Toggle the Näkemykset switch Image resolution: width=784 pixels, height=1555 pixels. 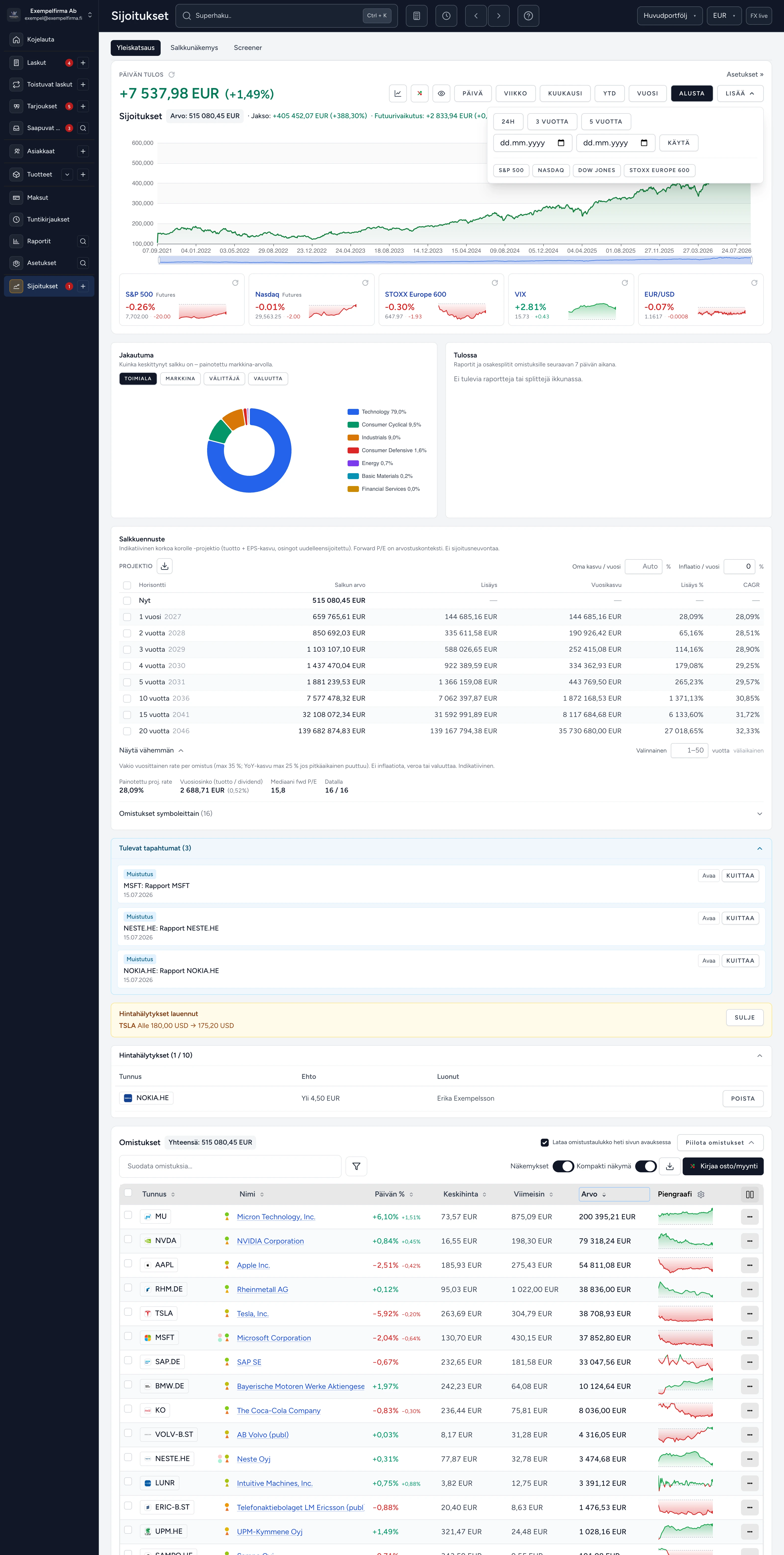click(x=563, y=1166)
